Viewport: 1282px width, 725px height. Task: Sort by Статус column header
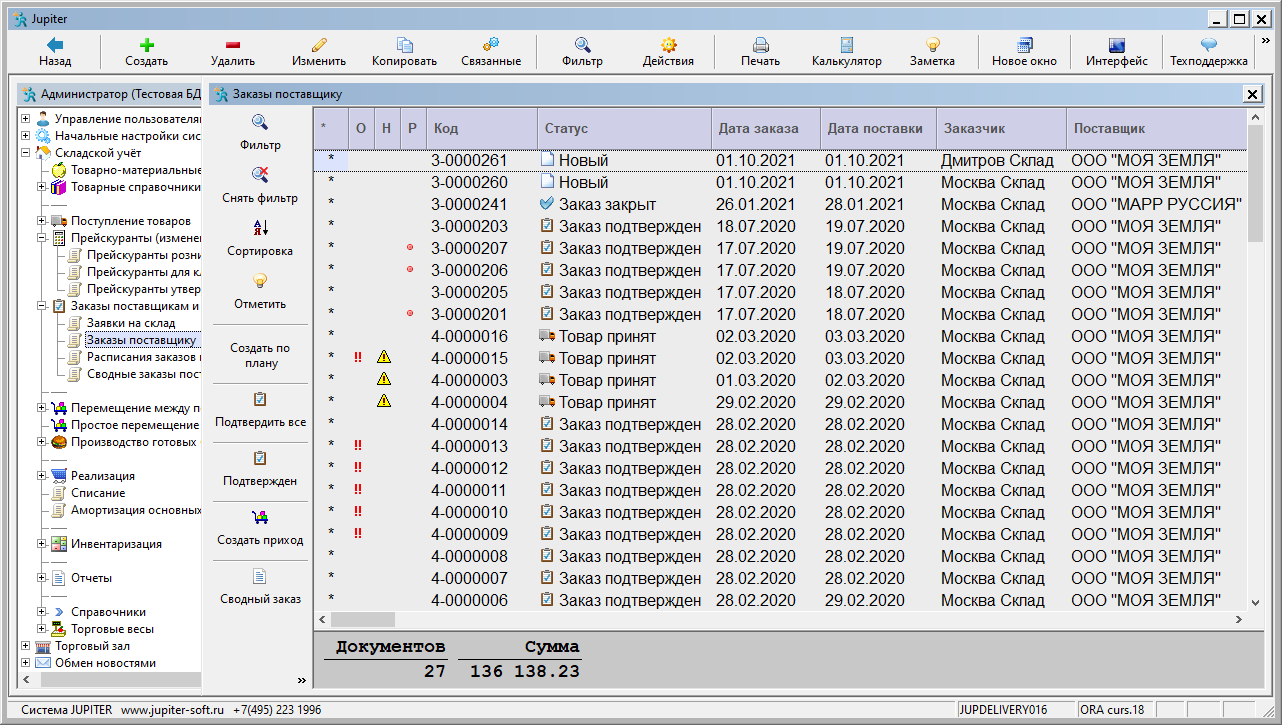624,128
